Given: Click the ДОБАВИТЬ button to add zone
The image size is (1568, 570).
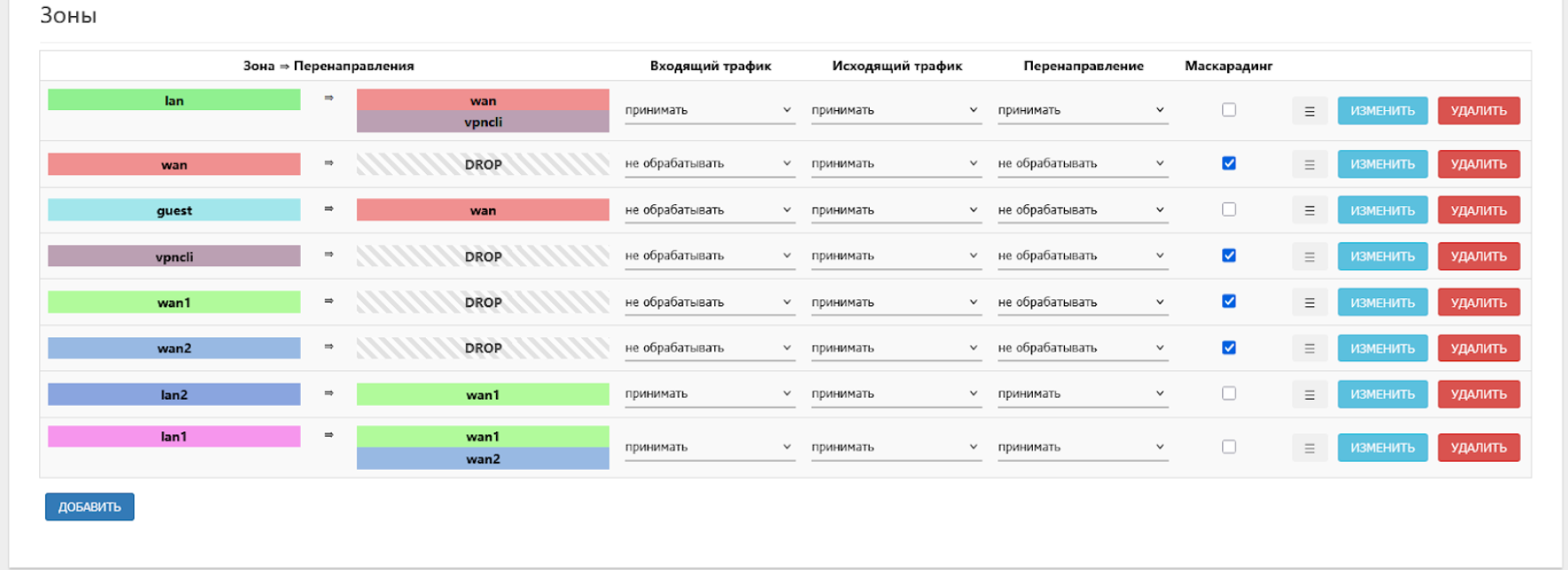Looking at the screenshot, I should click(90, 507).
